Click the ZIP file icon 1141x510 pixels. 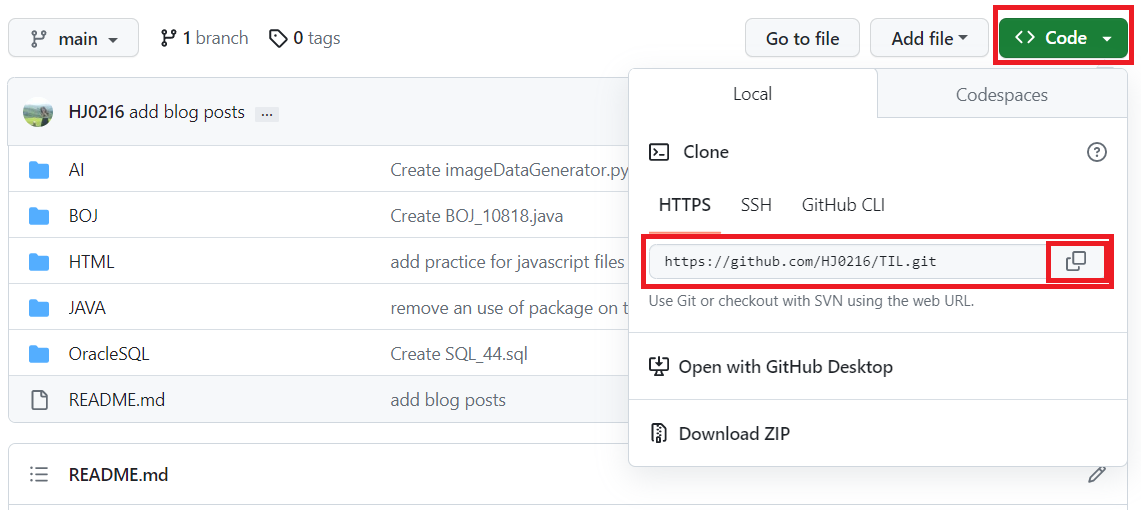659,434
